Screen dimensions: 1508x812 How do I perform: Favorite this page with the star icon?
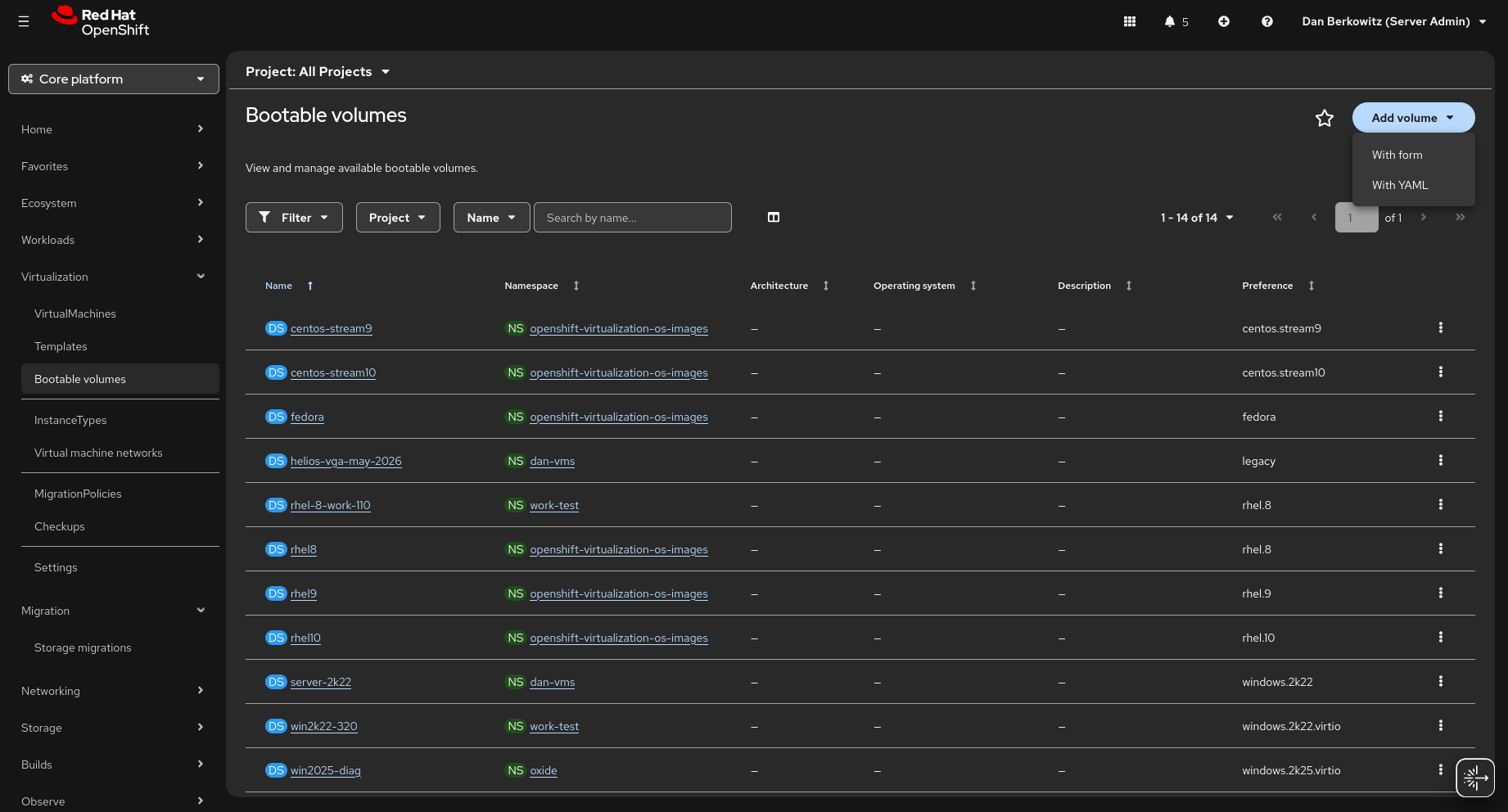1324,118
